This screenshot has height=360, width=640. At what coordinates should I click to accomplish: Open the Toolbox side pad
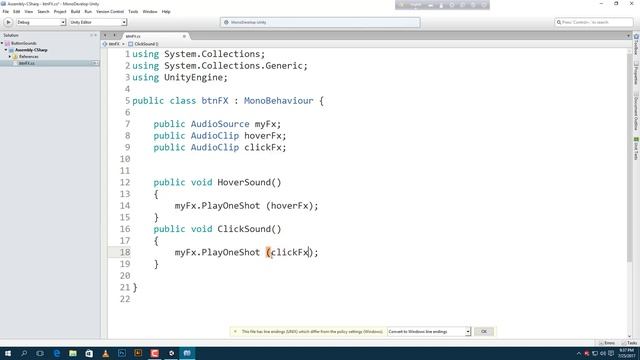point(636,45)
